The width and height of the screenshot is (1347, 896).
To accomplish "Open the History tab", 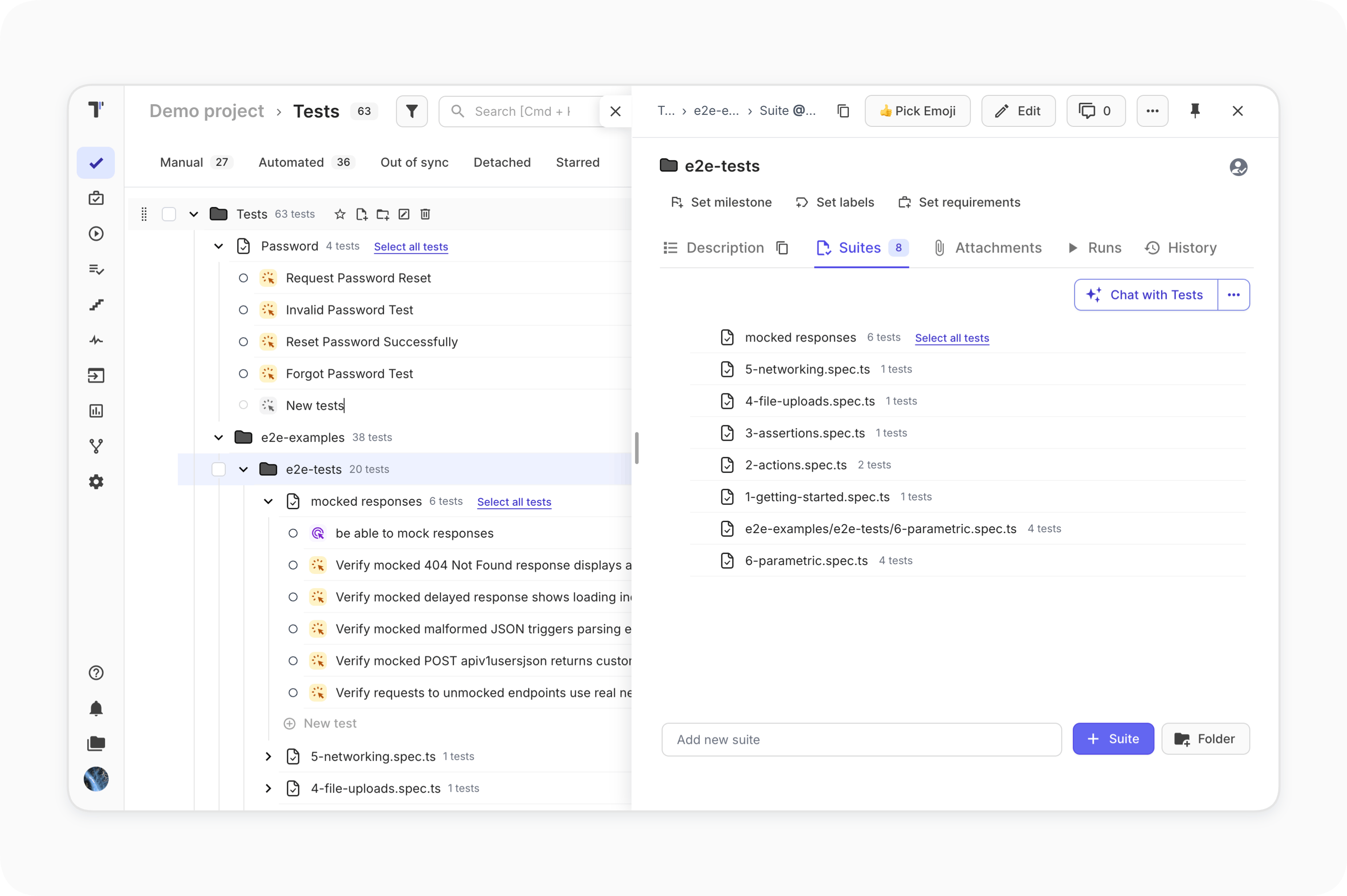I will (1181, 248).
